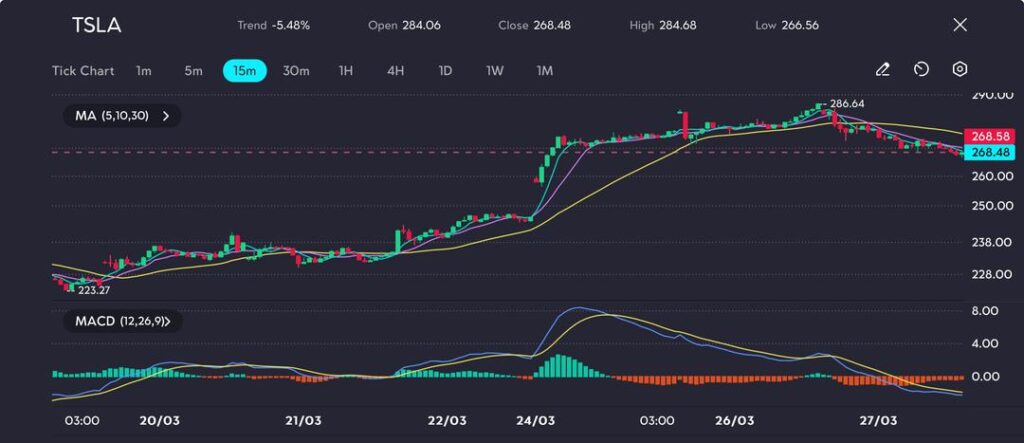This screenshot has height=443, width=1024.
Task: Switch to Tick Chart view
Action: point(83,71)
